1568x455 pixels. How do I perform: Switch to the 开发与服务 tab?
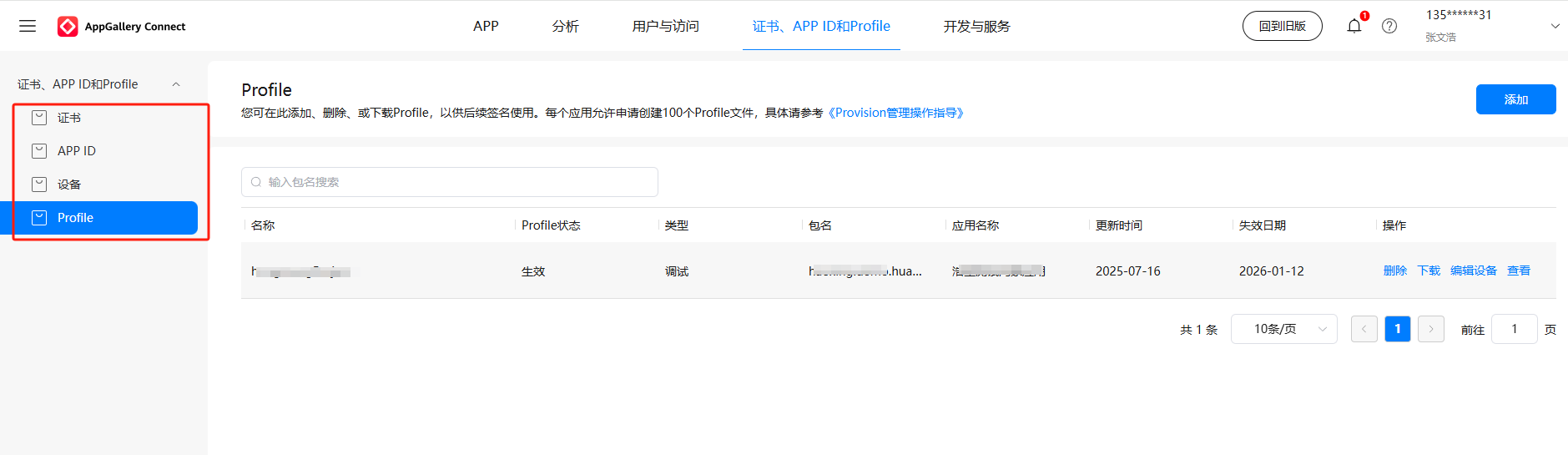point(976,26)
